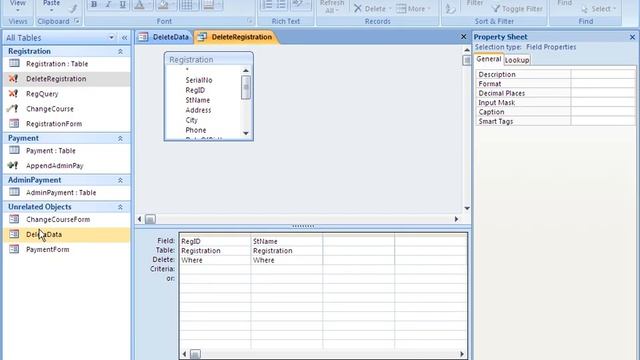Open the Registration : Table object
640x360 pixels.
coord(57,64)
